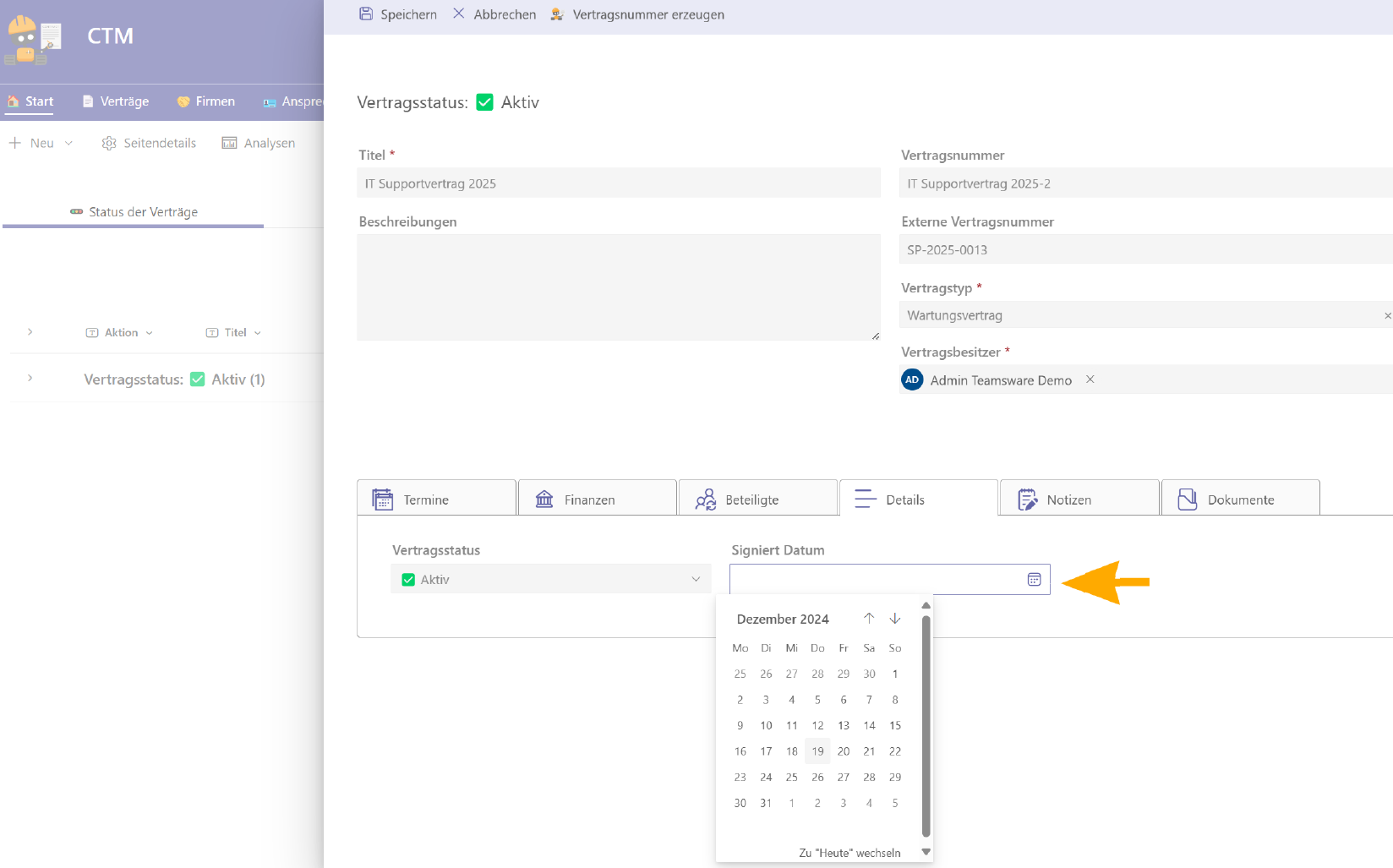
Task: Expand the Vertragsstatus: Aktiv (1) group
Action: (x=30, y=379)
